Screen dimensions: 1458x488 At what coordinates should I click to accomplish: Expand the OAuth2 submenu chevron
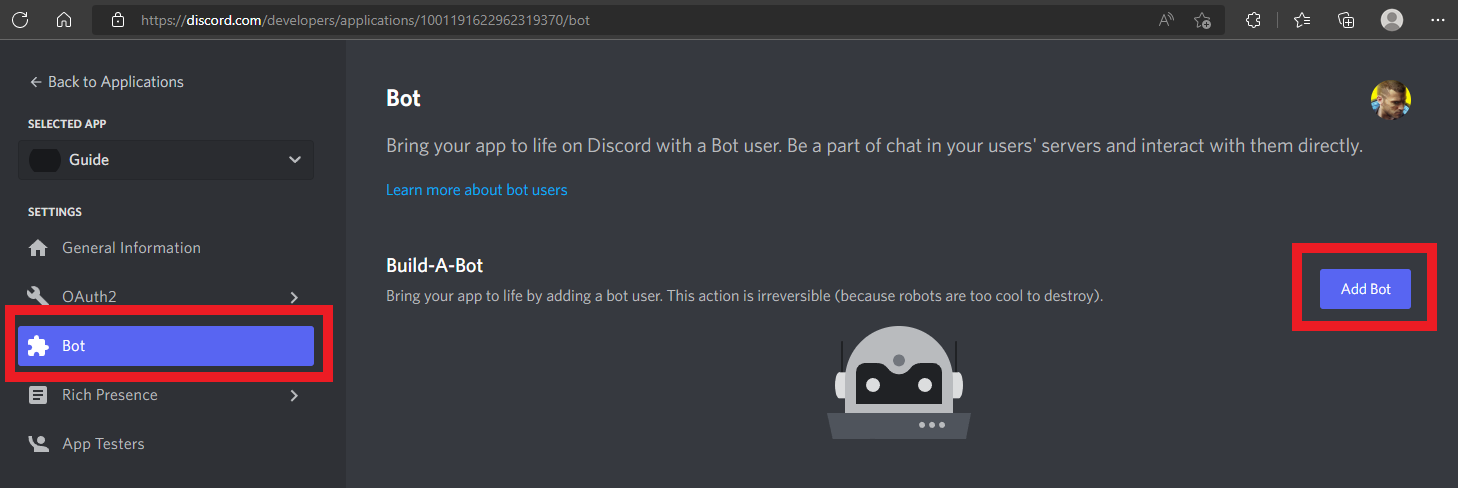click(x=294, y=297)
